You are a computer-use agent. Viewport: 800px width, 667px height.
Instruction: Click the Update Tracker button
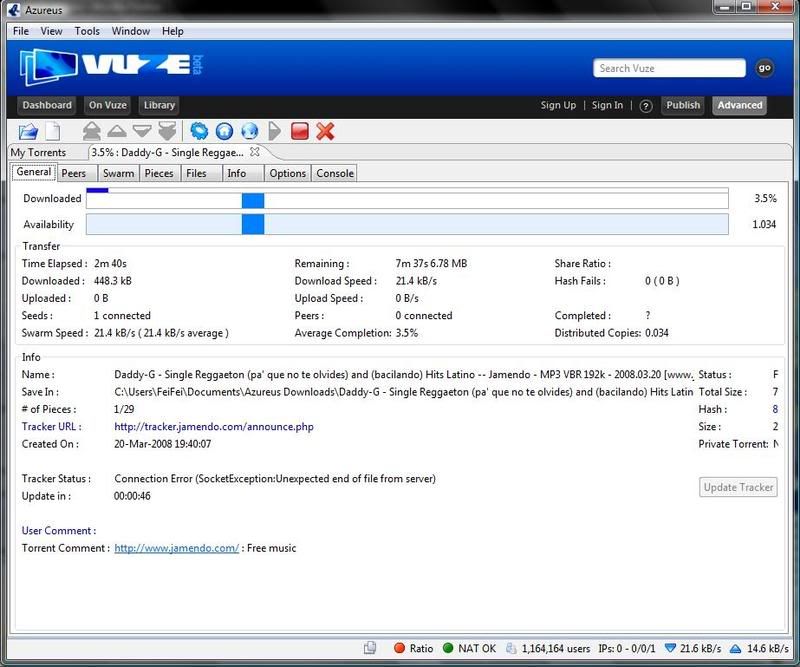pyautogui.click(x=738, y=487)
